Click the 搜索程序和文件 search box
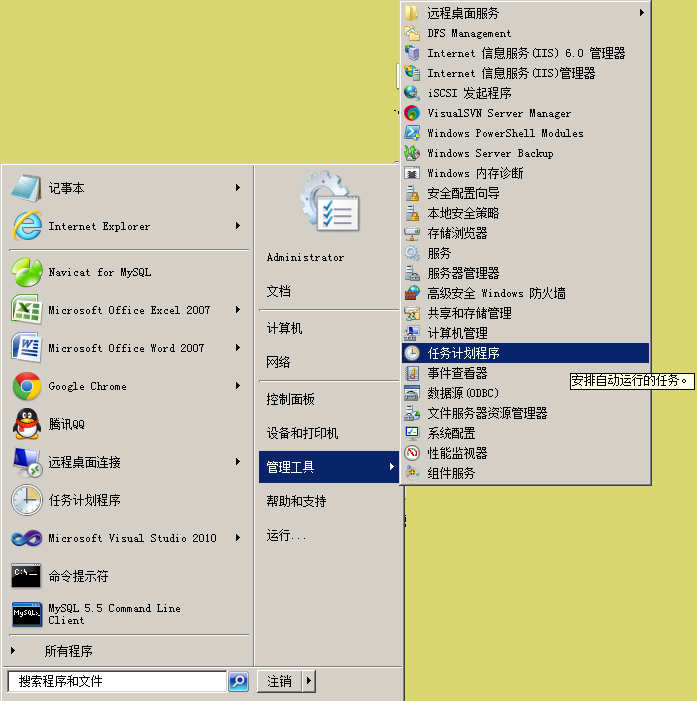This screenshot has width=697, height=701. [x=118, y=681]
